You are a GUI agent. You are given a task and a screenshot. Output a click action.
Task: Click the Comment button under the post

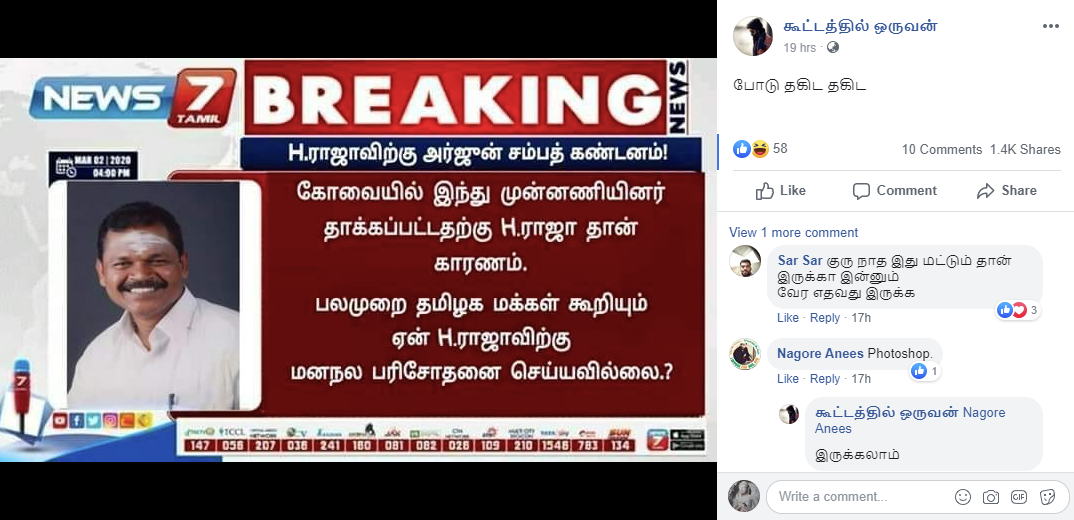coord(895,190)
